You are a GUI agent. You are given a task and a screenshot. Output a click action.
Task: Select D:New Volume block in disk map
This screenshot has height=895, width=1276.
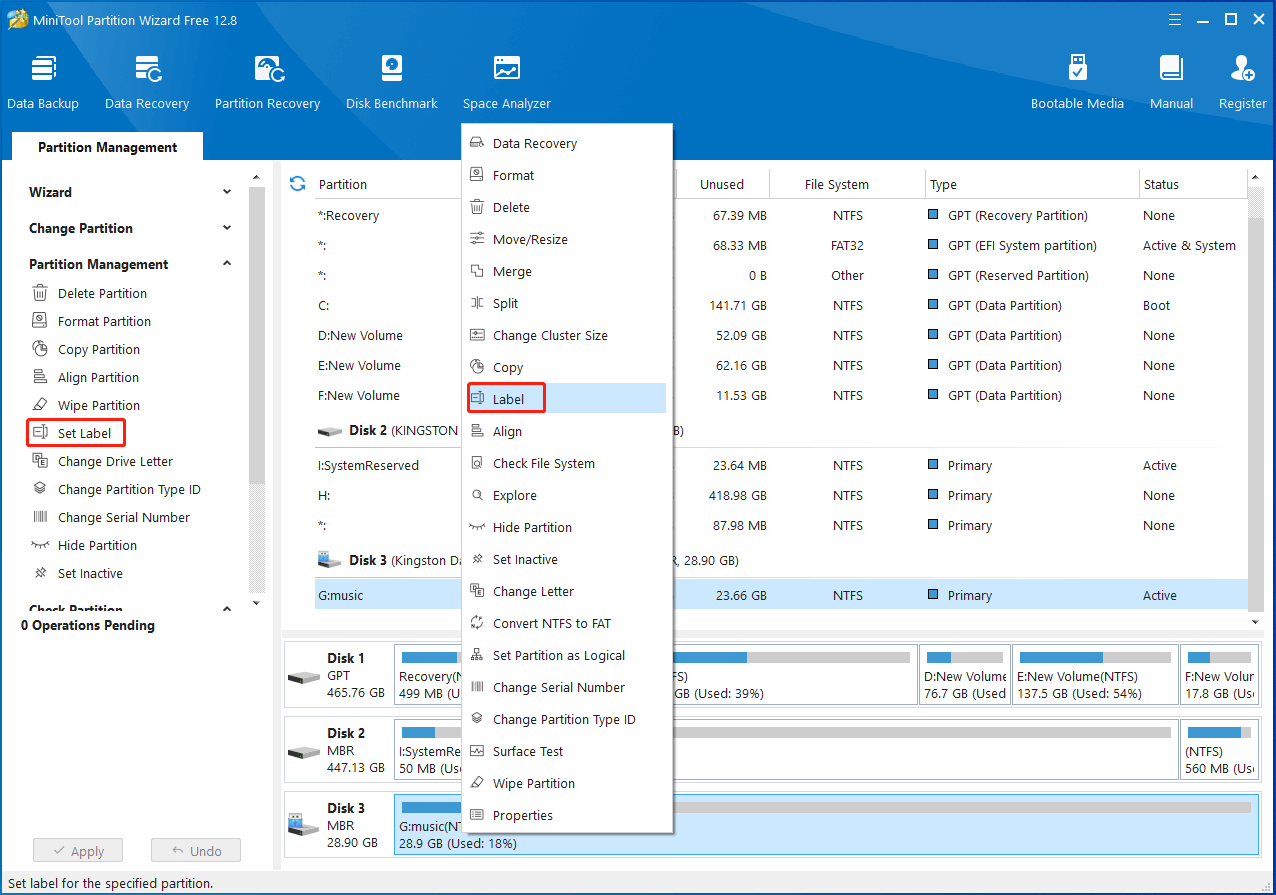[965, 675]
